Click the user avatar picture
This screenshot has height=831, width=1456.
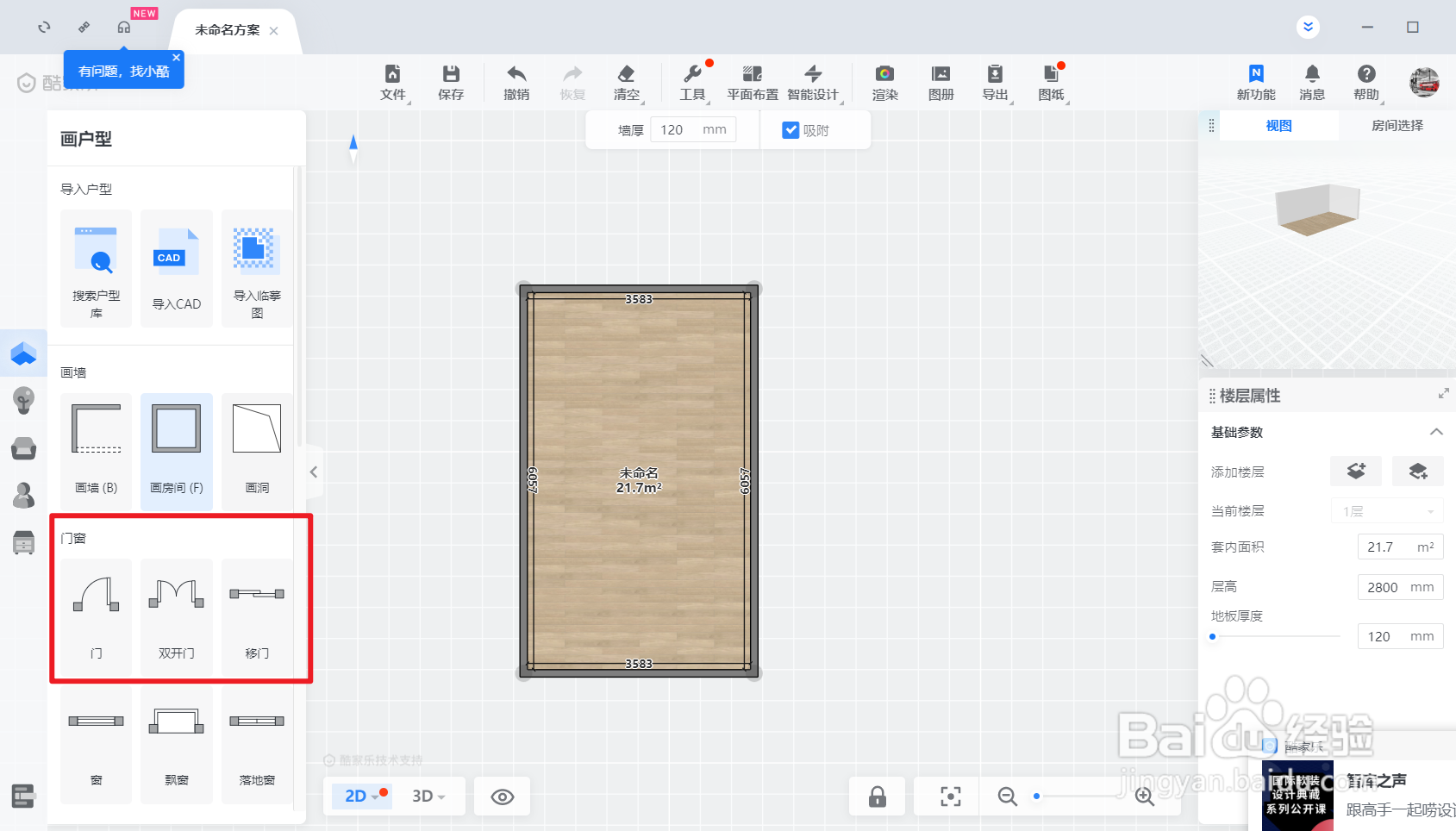pos(1424,82)
